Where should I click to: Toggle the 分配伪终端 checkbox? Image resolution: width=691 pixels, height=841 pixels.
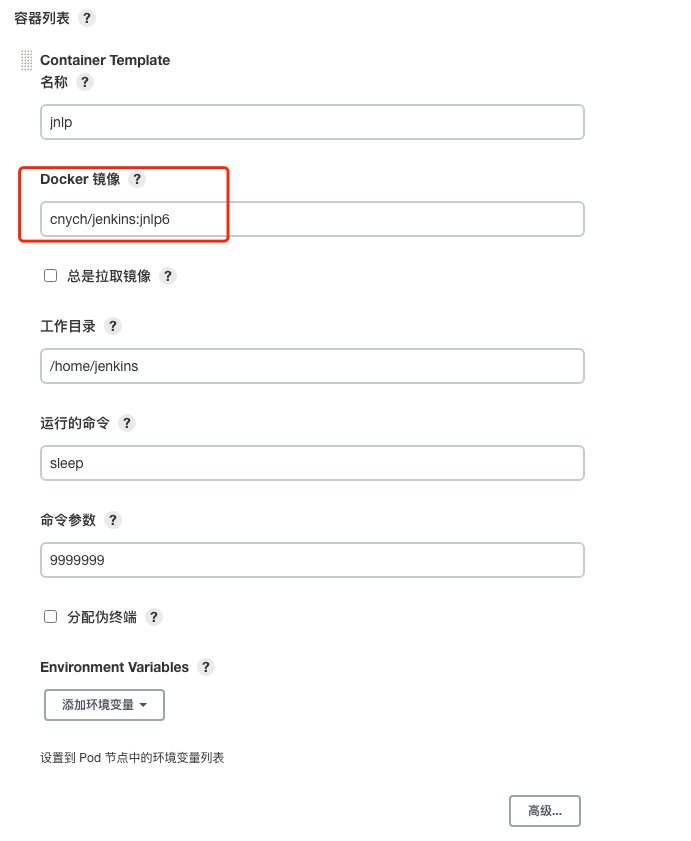(51, 617)
